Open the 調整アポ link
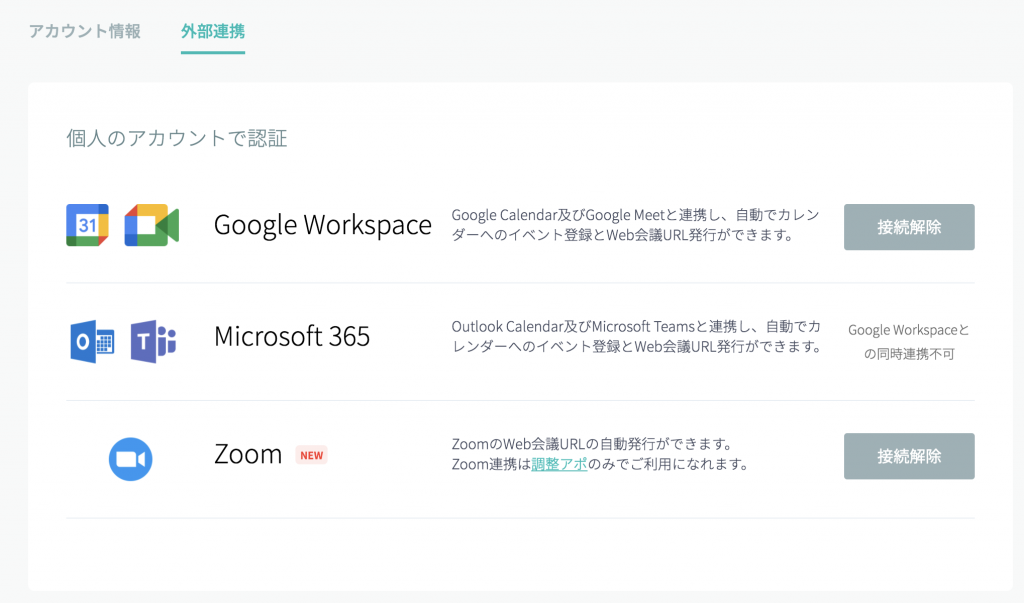 (559, 464)
